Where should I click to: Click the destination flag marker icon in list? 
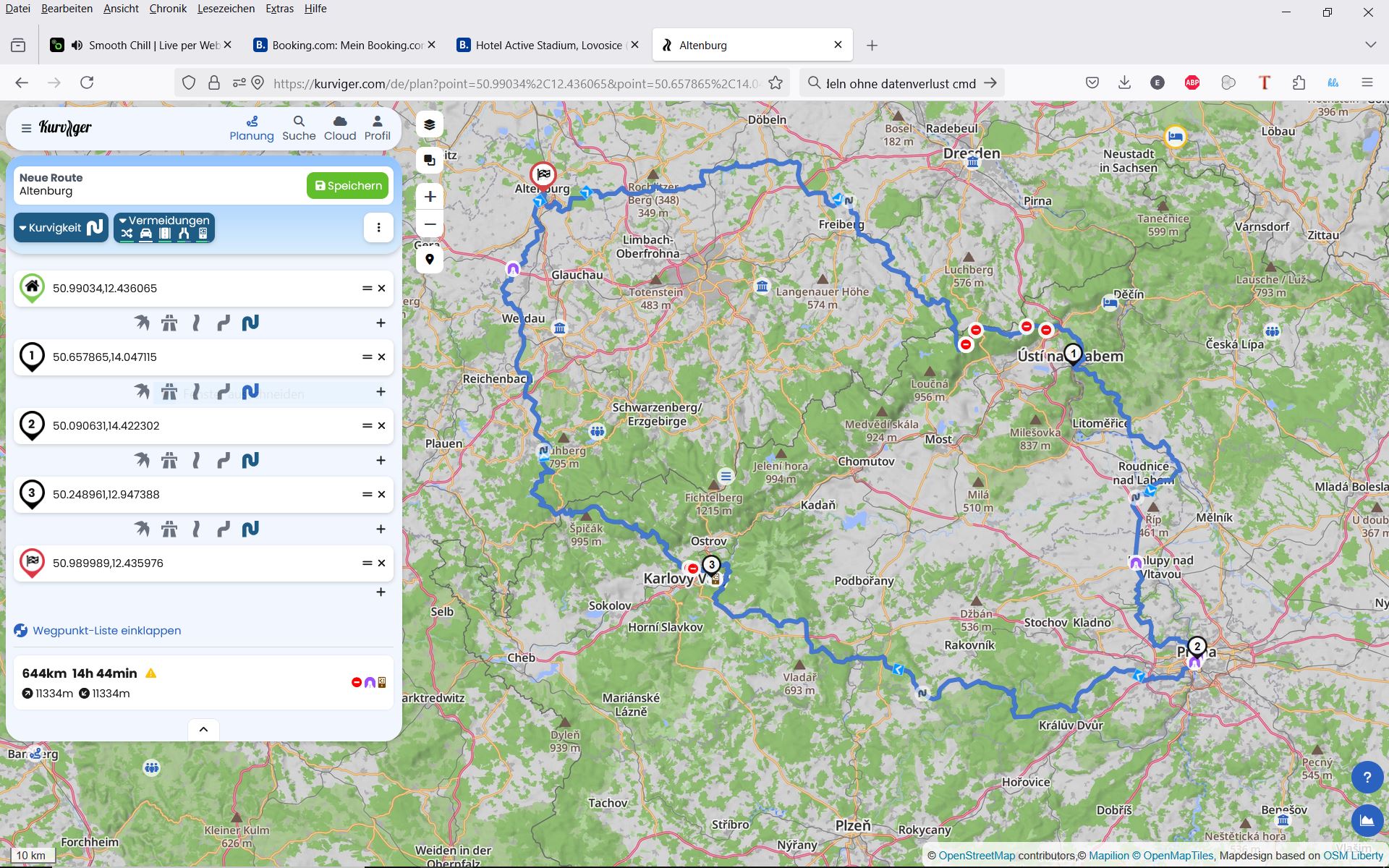pos(32,563)
